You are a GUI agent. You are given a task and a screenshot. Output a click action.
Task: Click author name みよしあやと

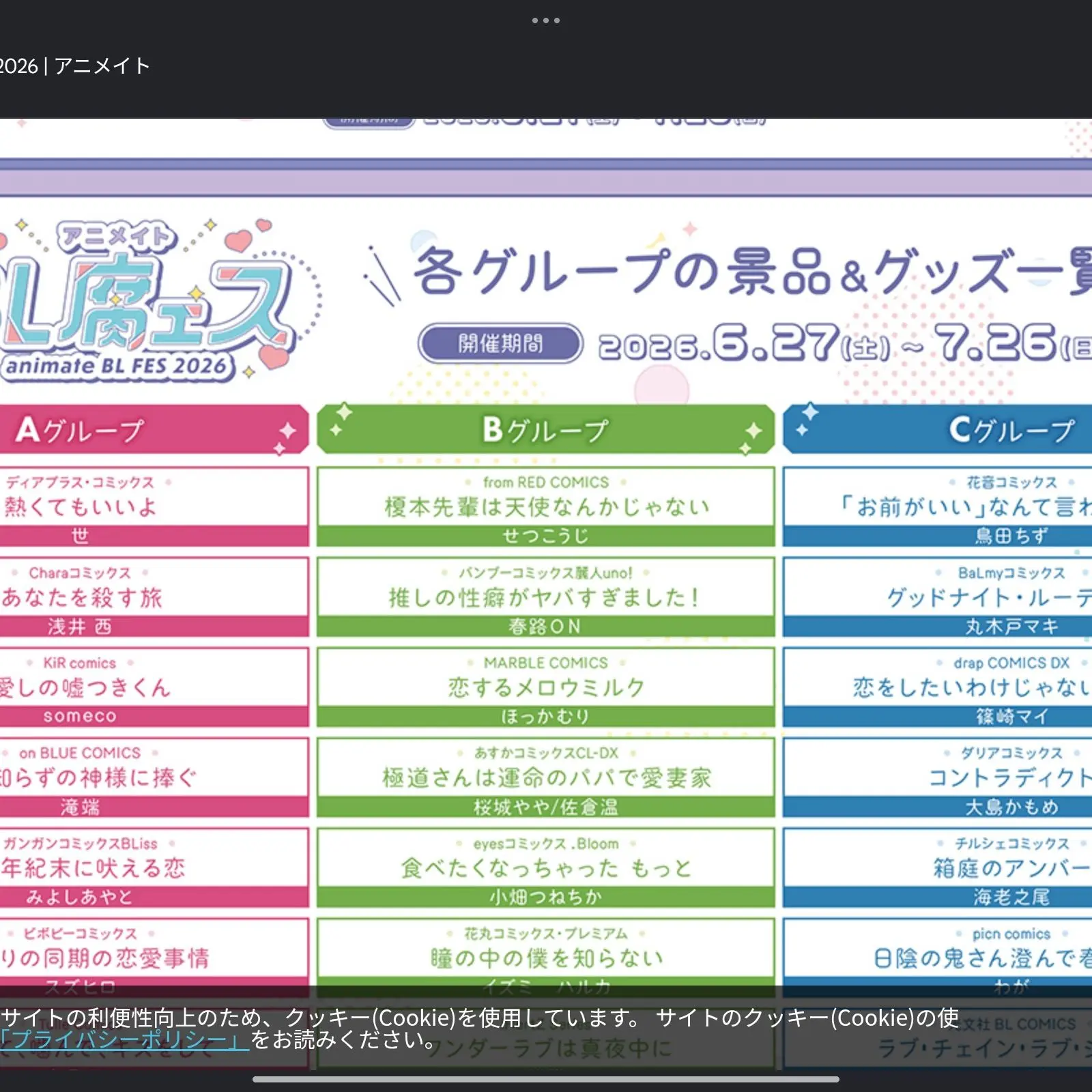(x=80, y=897)
